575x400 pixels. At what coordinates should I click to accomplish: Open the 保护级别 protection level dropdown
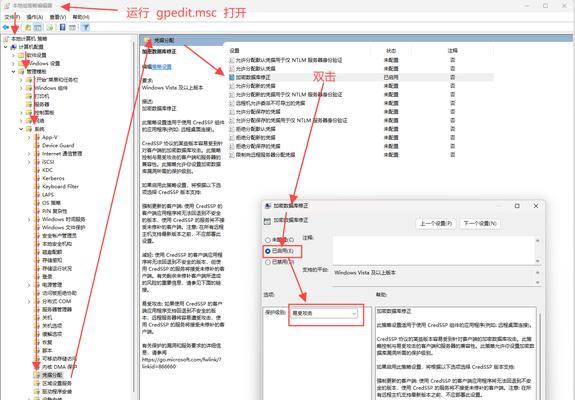click(x=324, y=313)
